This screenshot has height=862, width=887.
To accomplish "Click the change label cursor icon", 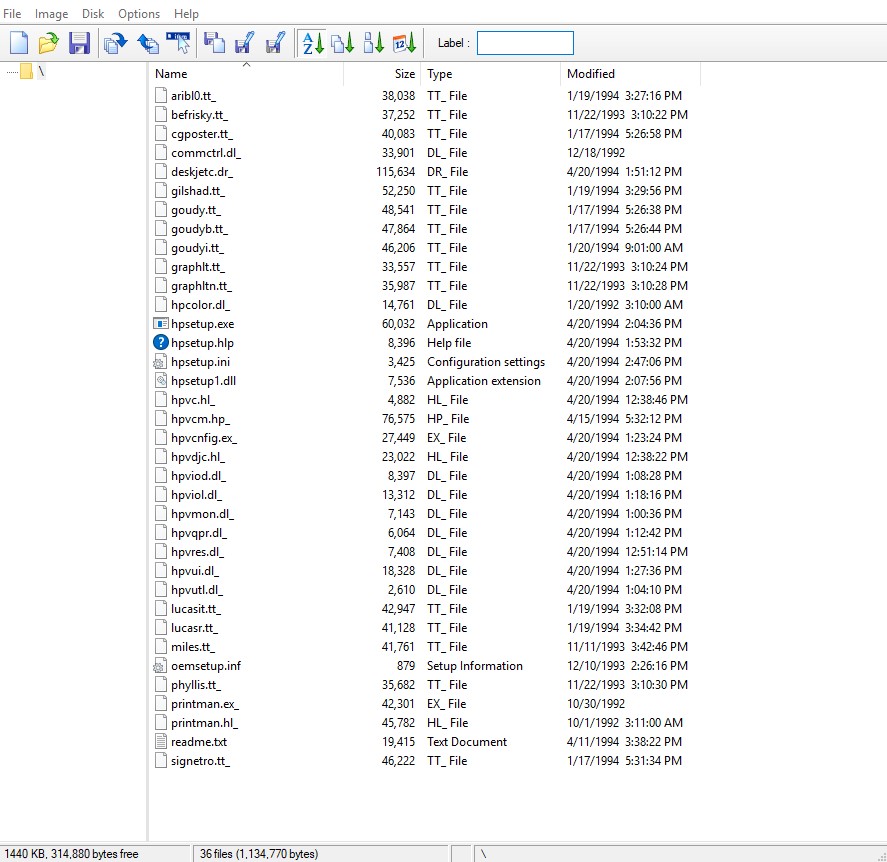I will 178,43.
